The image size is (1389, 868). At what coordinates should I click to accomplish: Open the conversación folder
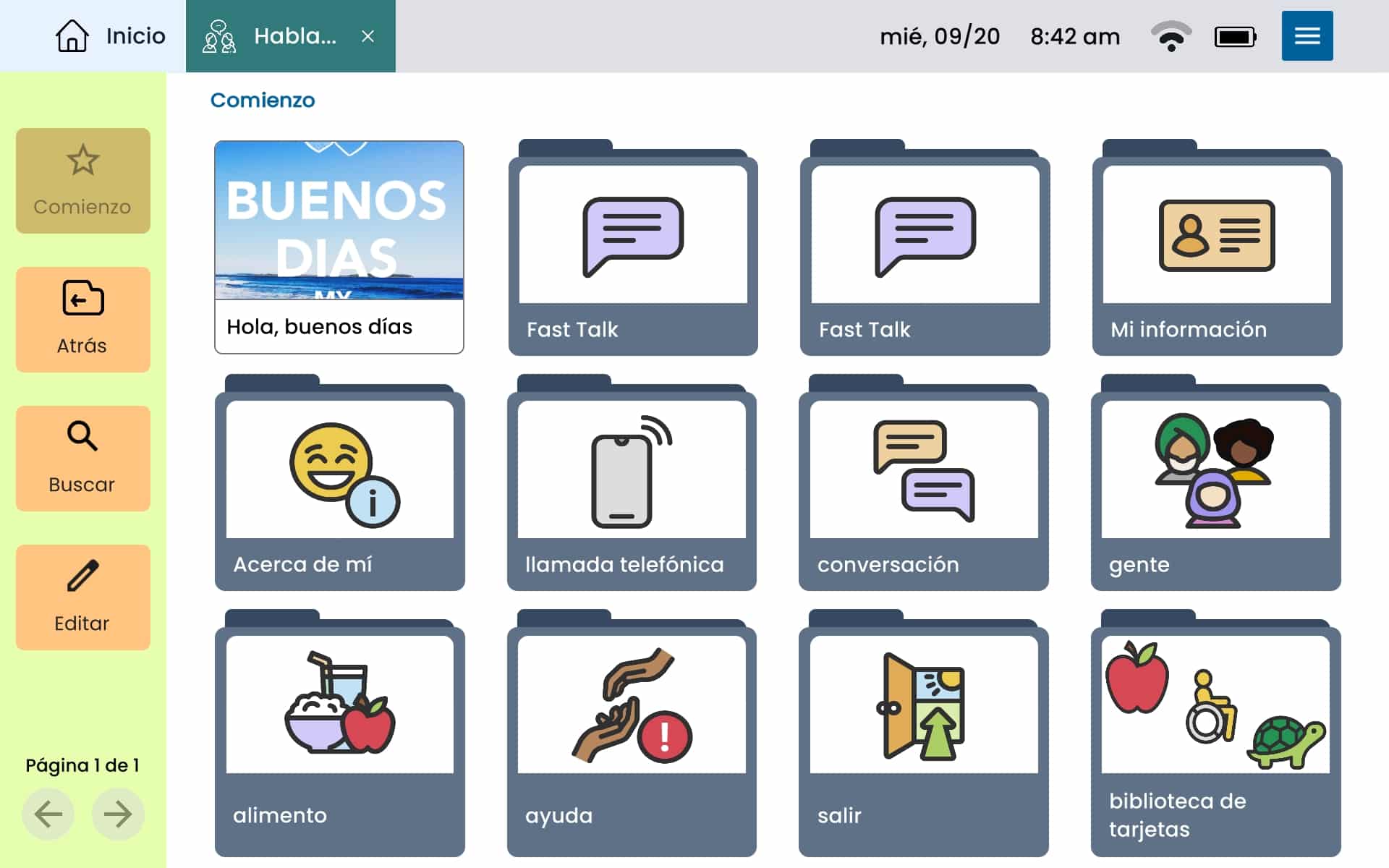tap(923, 485)
